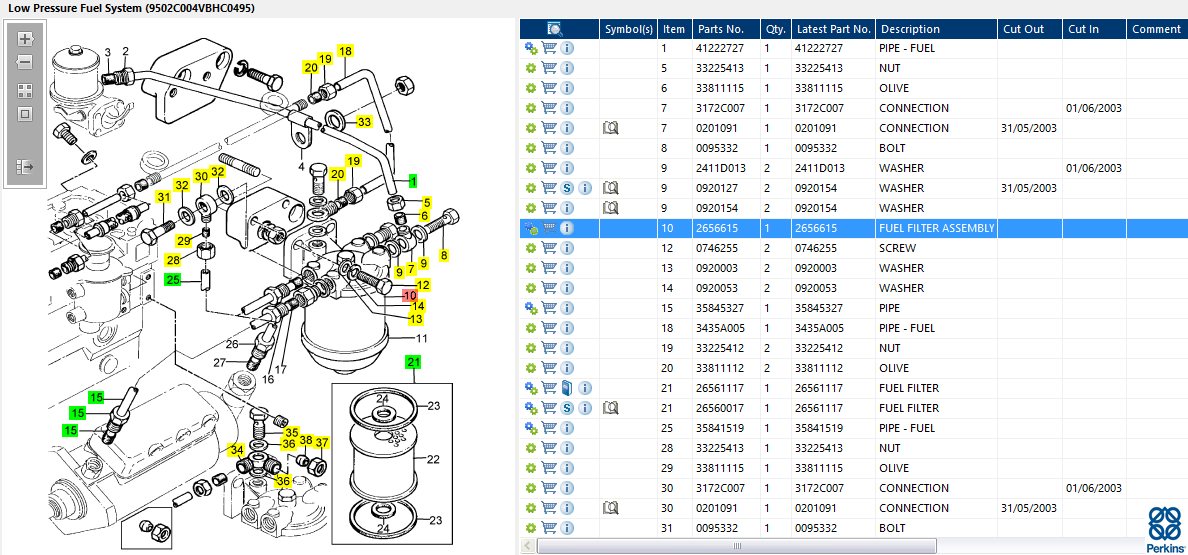Select part number cell '41222727' in Parts No.
The height and width of the screenshot is (555, 1188).
[726, 48]
